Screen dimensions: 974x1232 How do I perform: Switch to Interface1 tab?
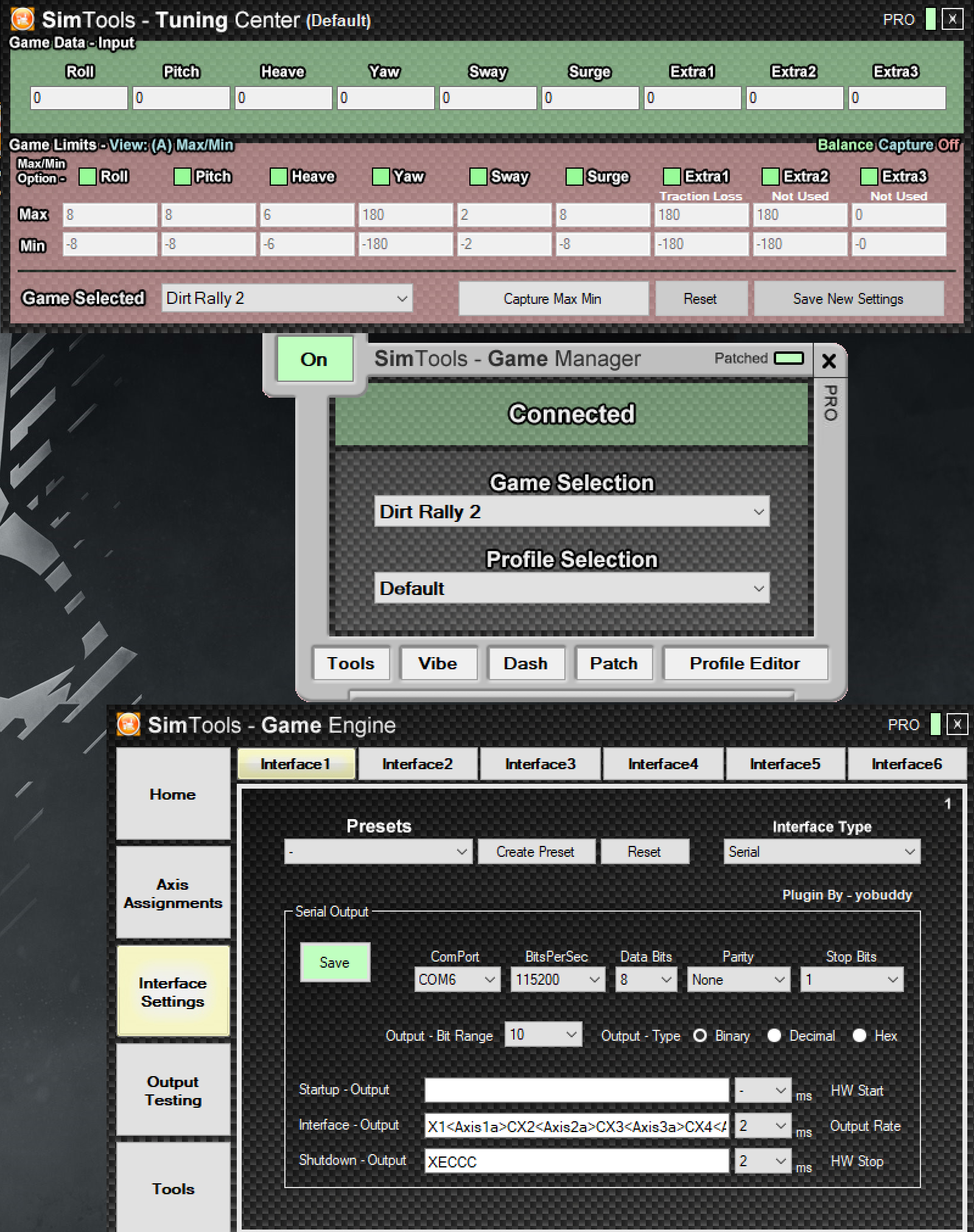coord(296,764)
